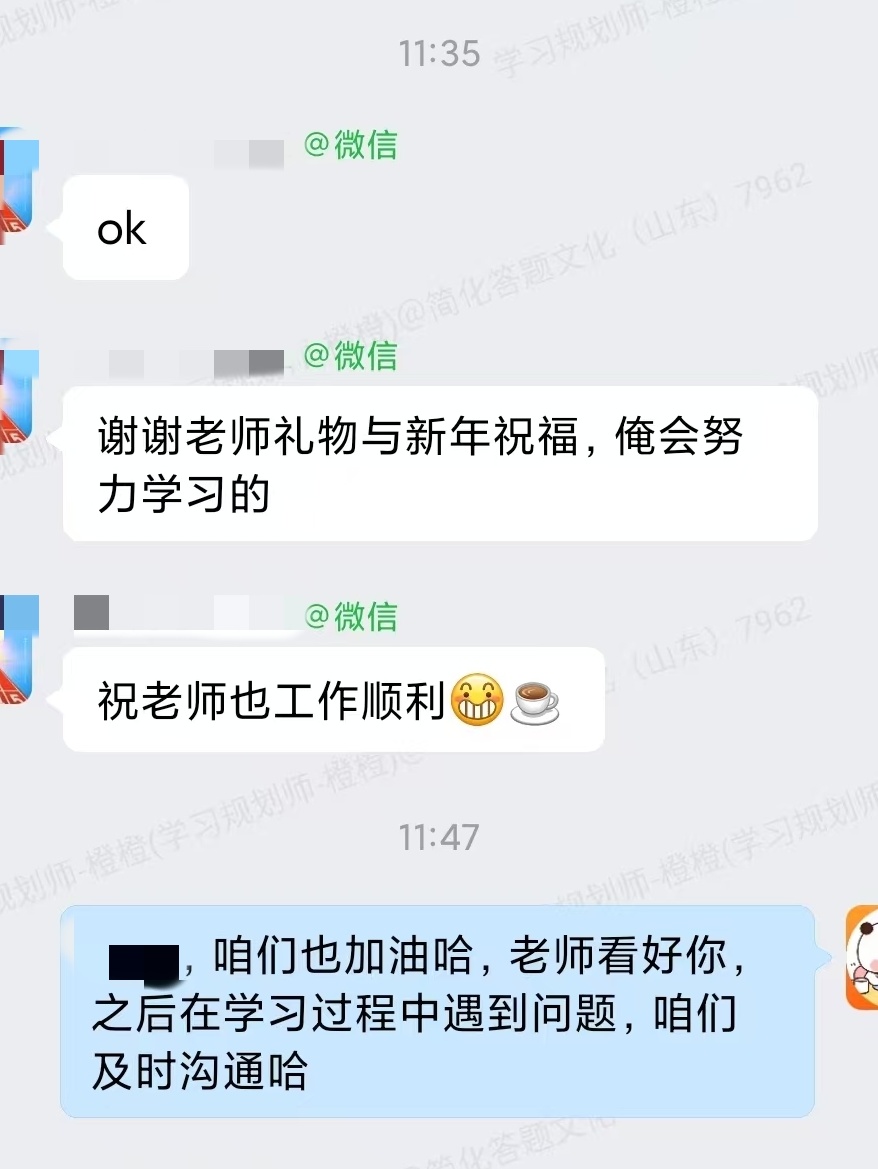Tap blurred sender name above 祝老师也工作顺利

click(x=186, y=613)
